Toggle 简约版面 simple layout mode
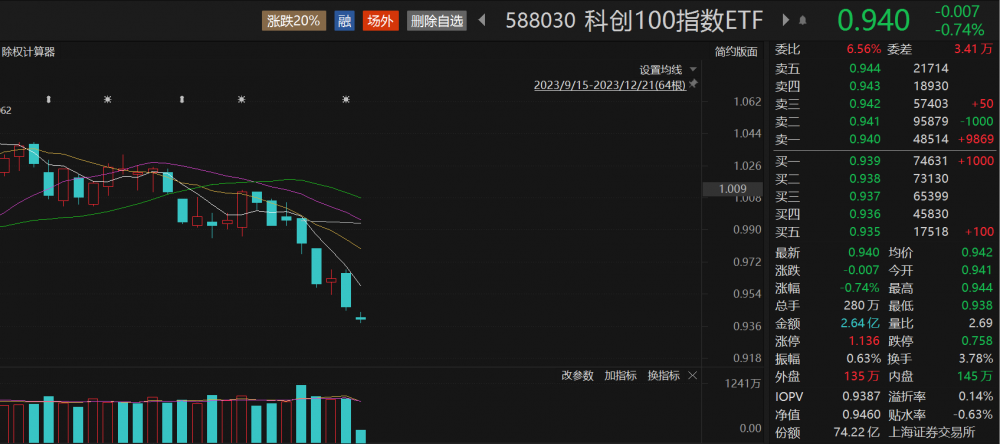The image size is (1000, 444). click(736, 52)
